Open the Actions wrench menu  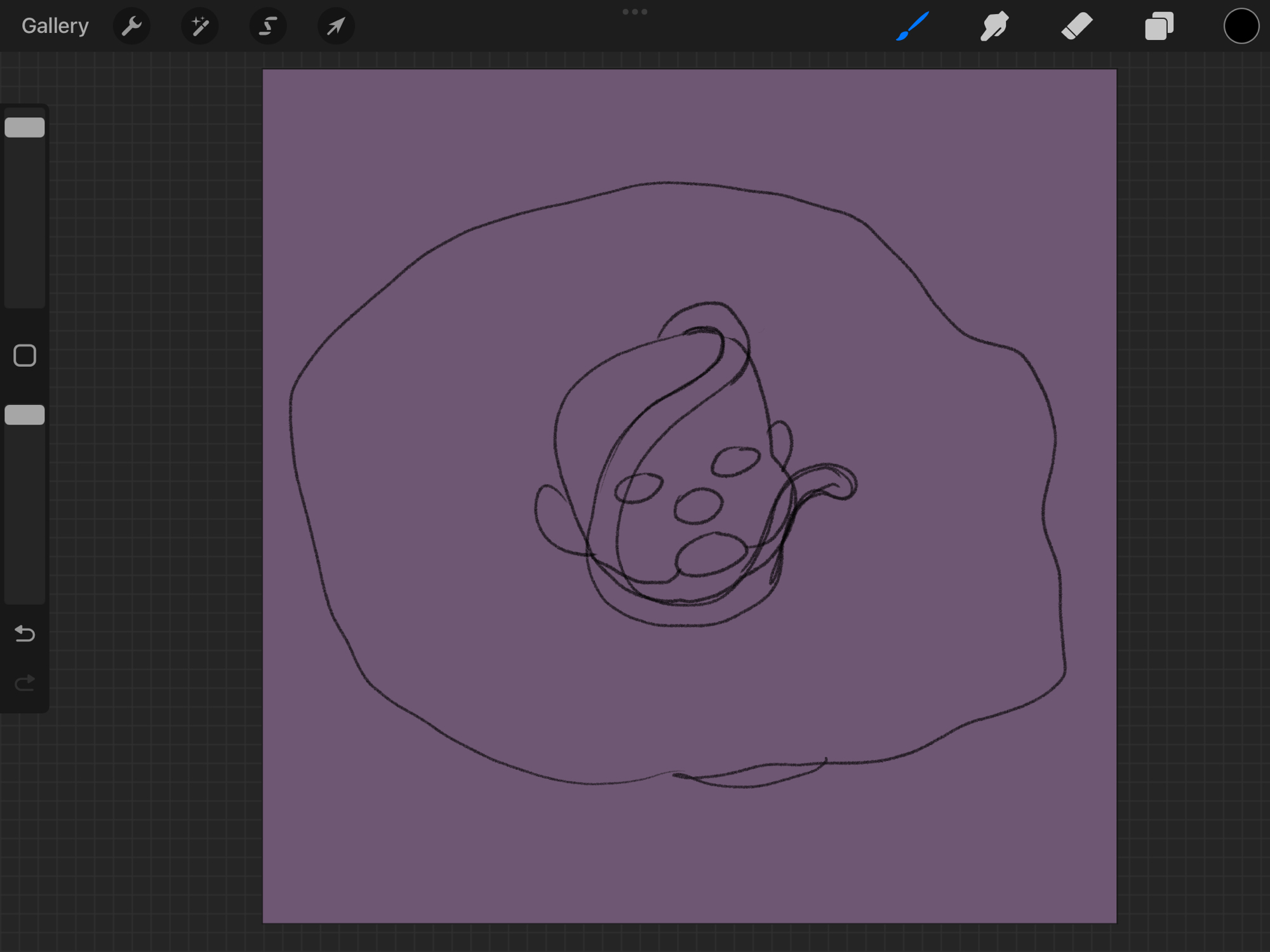131,26
